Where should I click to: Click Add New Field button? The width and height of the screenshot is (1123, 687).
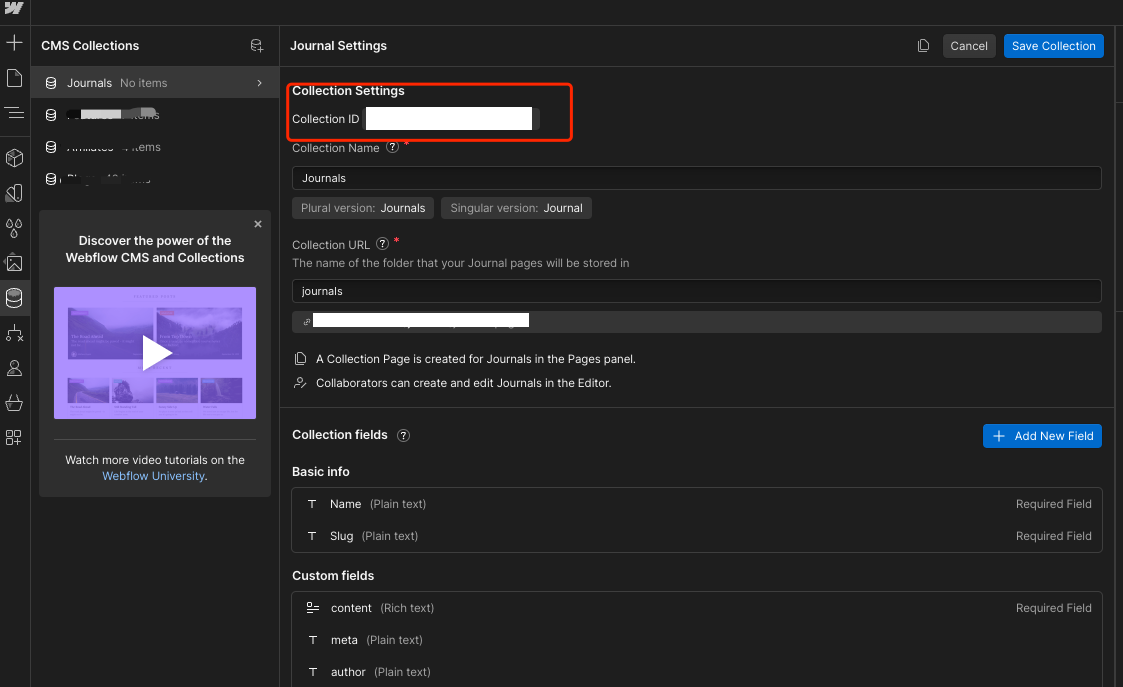point(1042,436)
